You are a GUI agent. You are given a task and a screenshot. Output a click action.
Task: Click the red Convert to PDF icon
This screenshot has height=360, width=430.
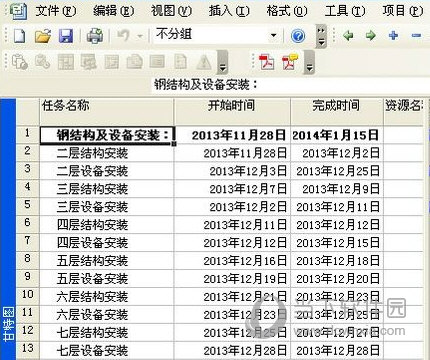coord(266,62)
